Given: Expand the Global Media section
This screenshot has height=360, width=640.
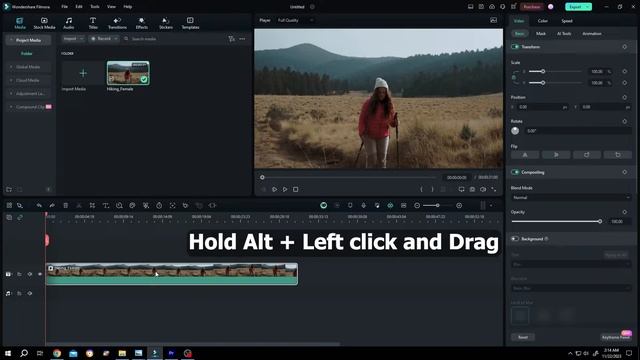Looking at the screenshot, I should click(x=28, y=67).
